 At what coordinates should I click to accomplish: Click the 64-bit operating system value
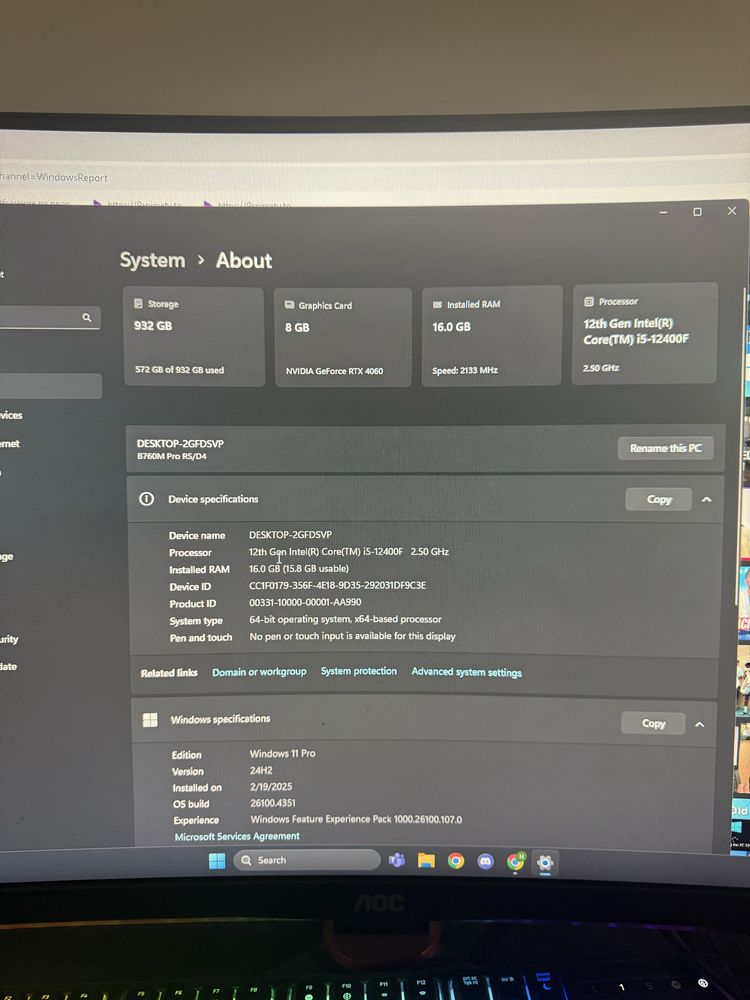point(345,619)
